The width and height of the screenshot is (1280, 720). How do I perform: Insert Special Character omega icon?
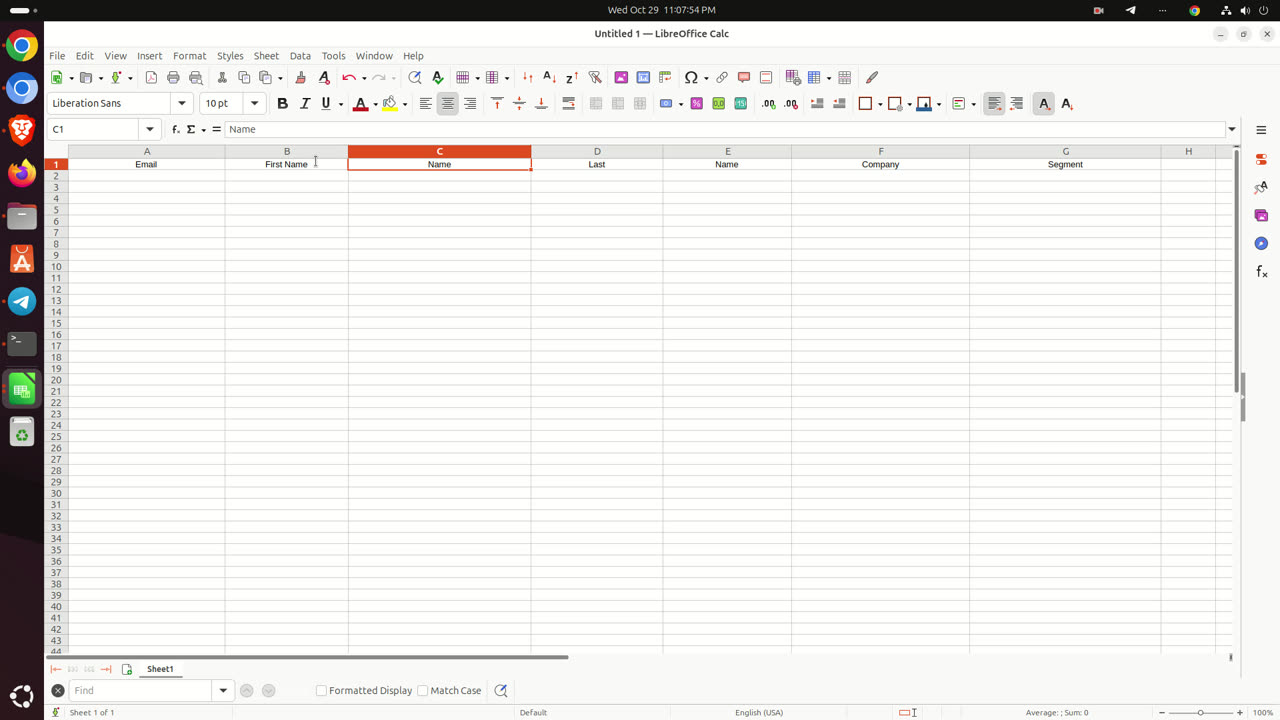click(x=691, y=77)
